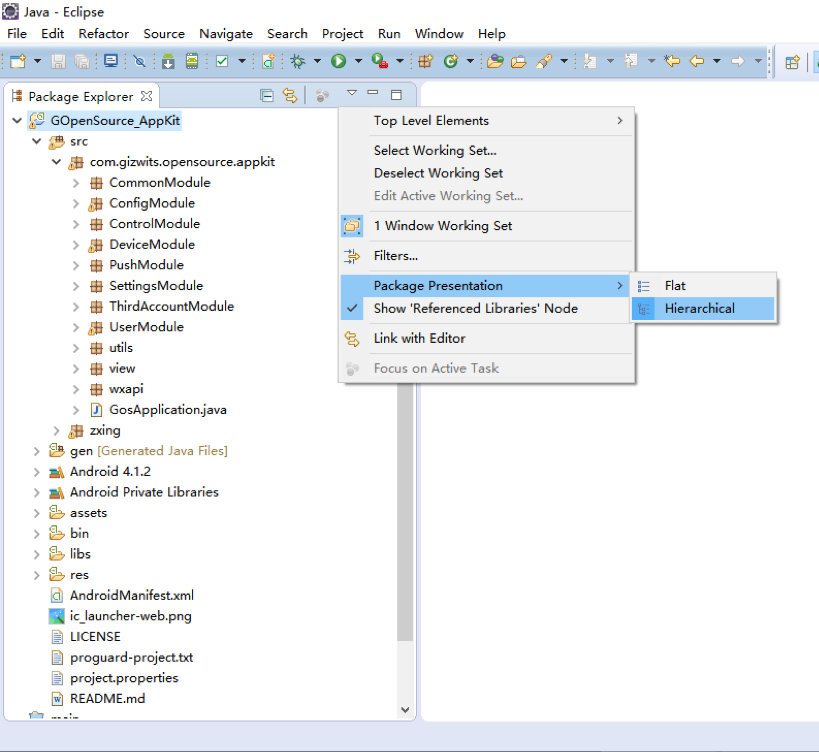819x752 pixels.
Task: Open the View Menu triangle in Package Explorer
Action: [x=351, y=93]
